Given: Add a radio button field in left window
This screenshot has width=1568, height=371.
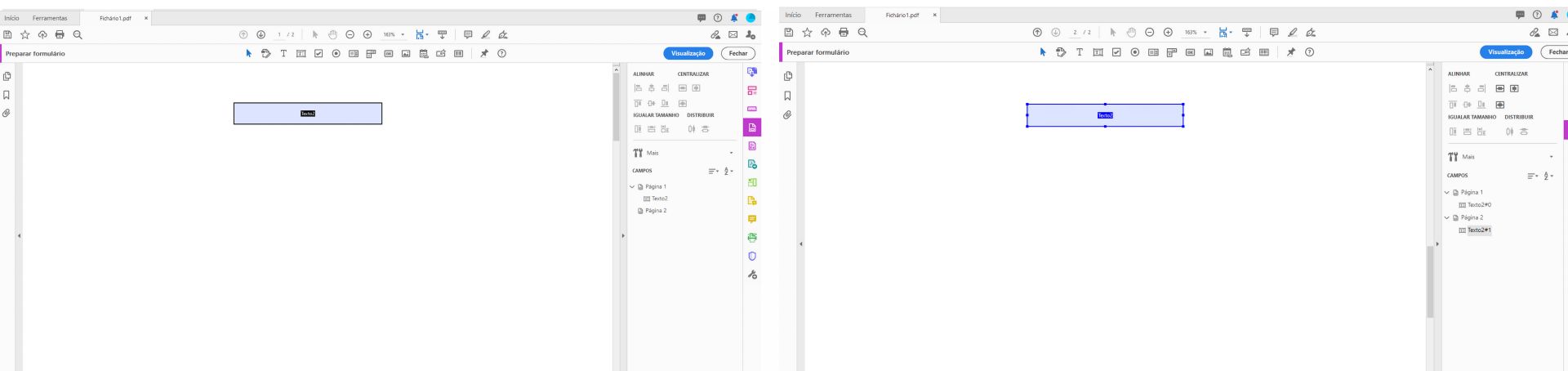Looking at the screenshot, I should click(x=336, y=53).
